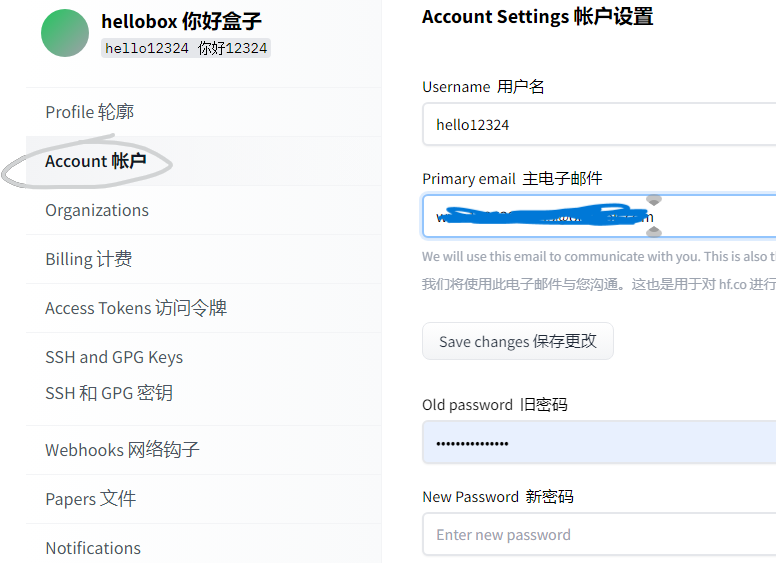Click the green profile avatar circle
Viewport: 776px width, 563px height.
65,33
